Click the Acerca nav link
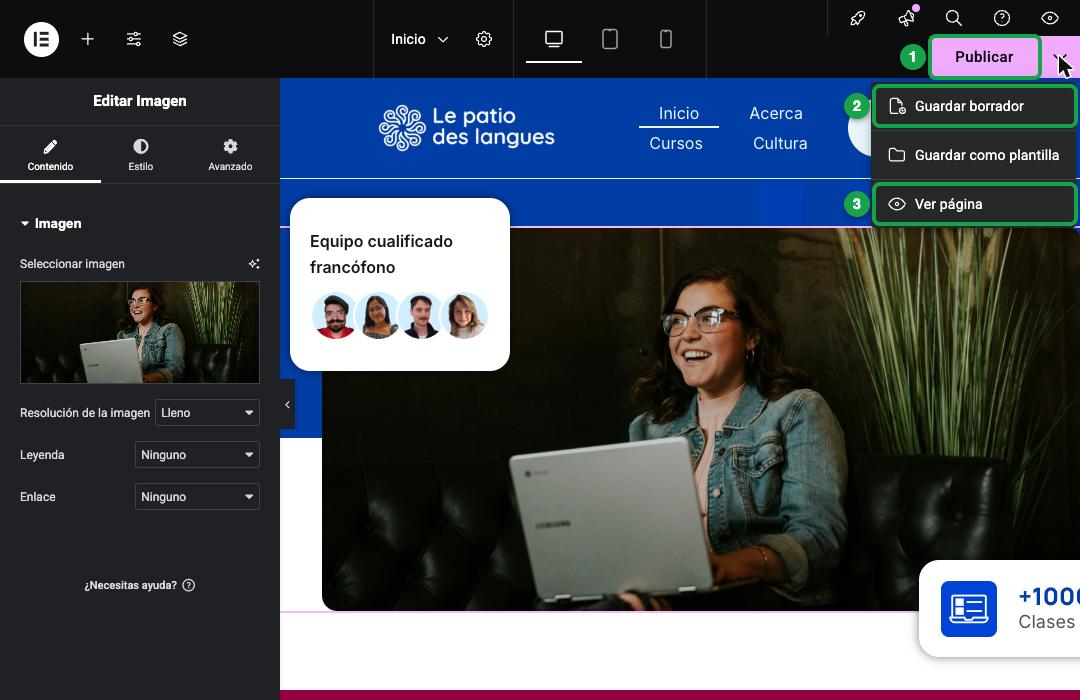The height and width of the screenshot is (700, 1080). pyautogui.click(x=776, y=113)
